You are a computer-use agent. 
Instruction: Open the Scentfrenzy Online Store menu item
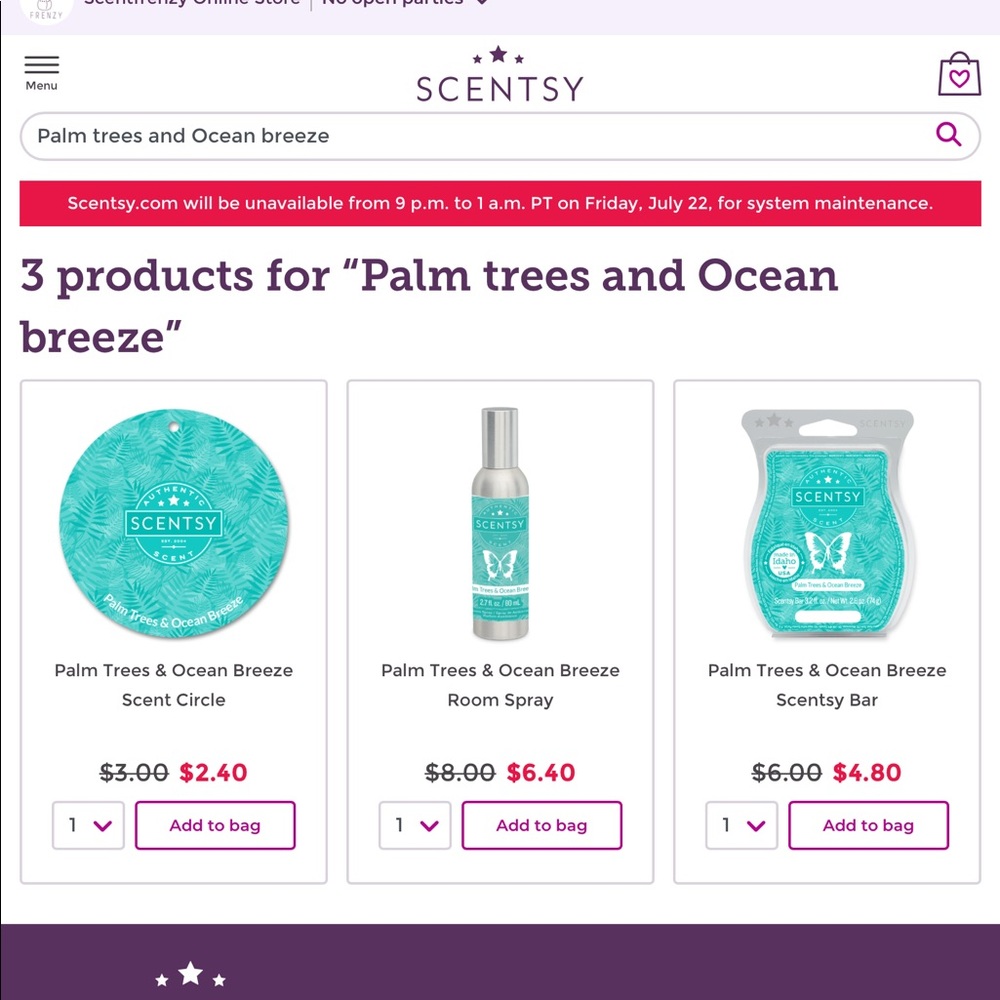click(192, 3)
